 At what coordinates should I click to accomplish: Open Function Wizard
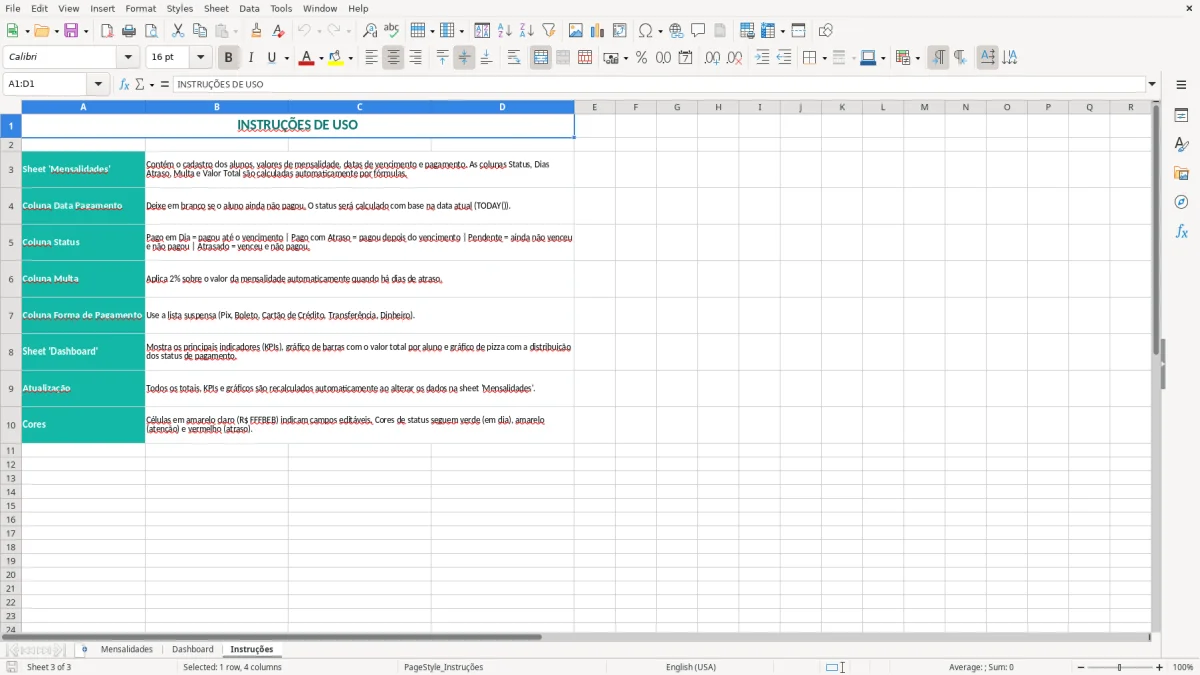point(125,84)
